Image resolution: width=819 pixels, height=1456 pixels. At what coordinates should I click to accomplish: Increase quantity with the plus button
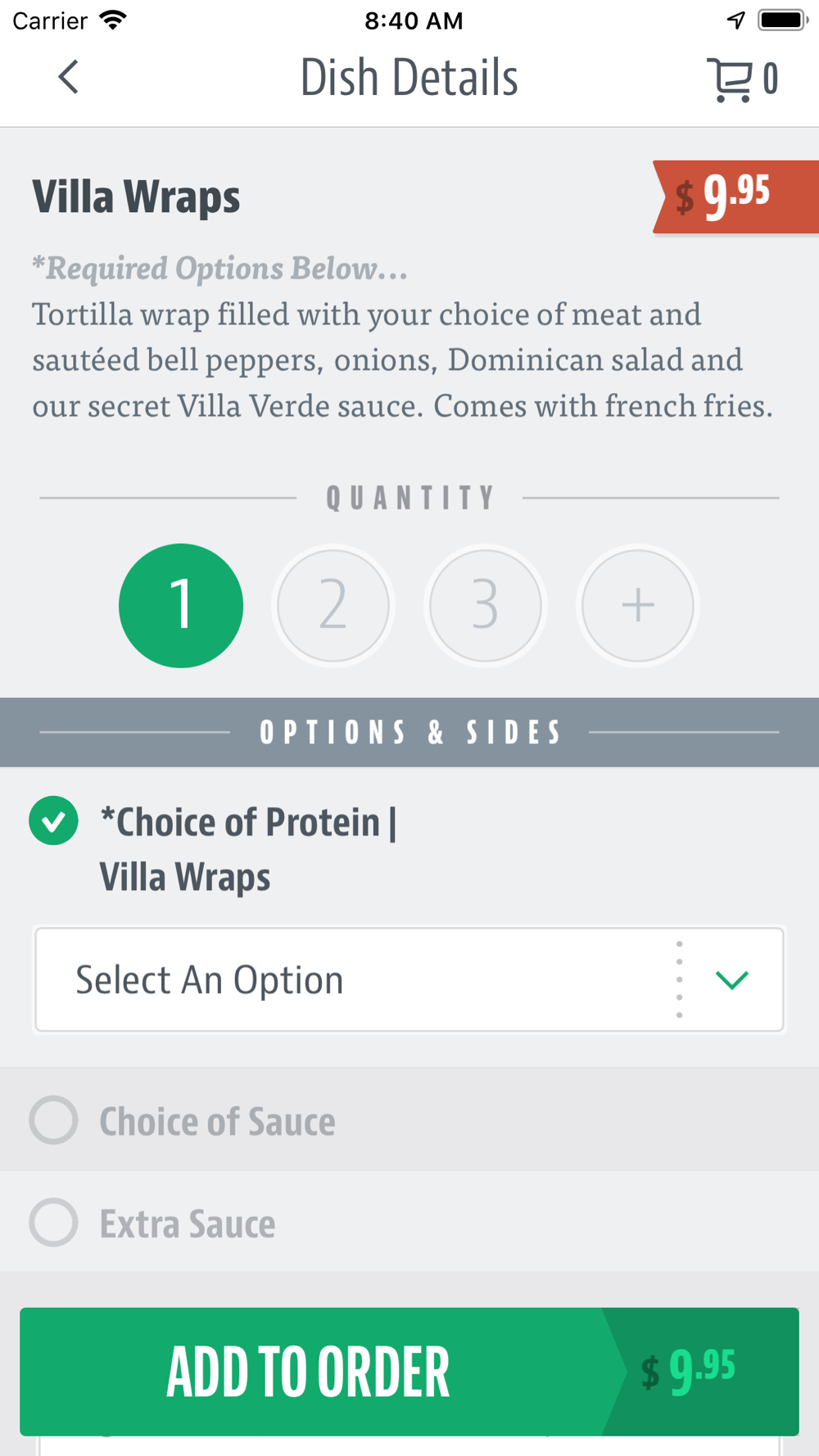point(637,606)
